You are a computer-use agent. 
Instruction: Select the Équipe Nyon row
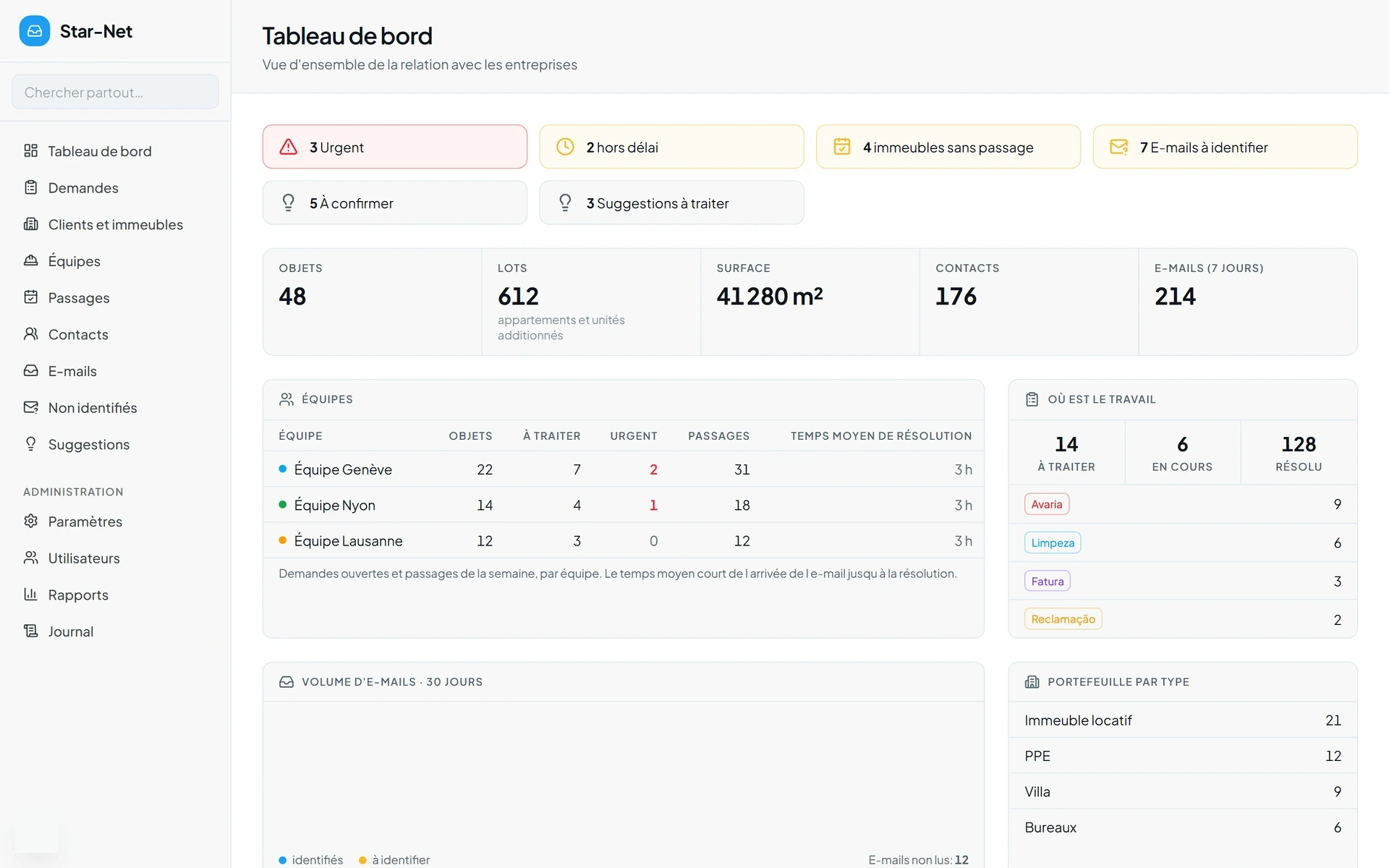point(624,505)
